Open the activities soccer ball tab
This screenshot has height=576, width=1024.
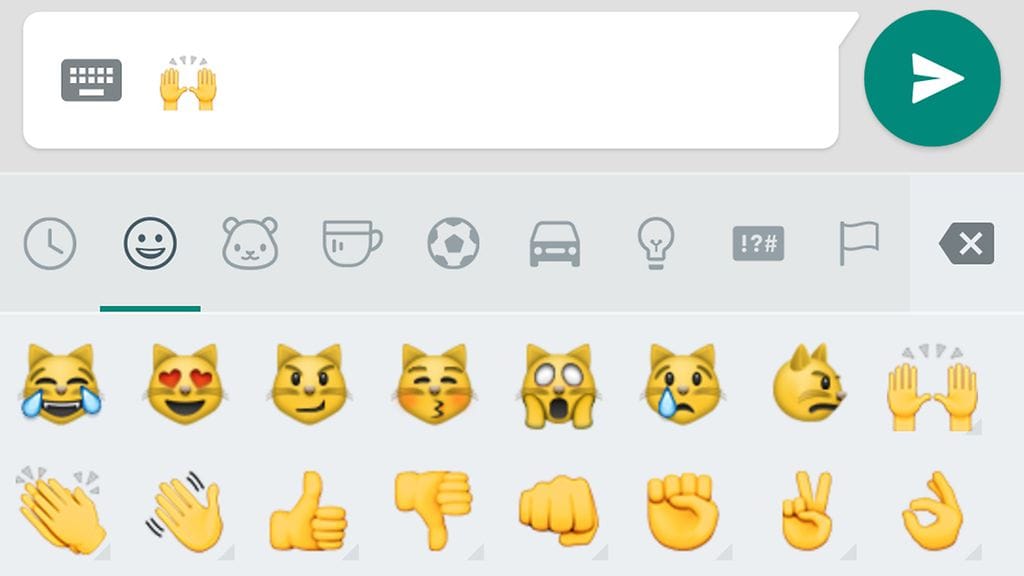coord(453,243)
